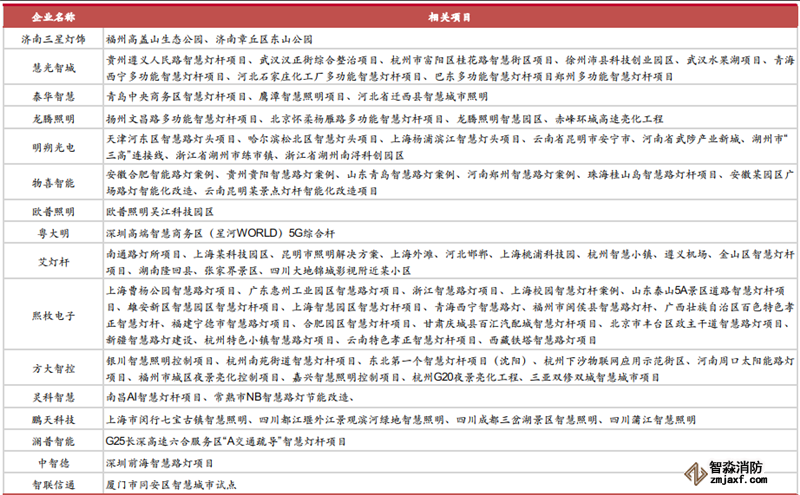The image size is (800, 495).
Task: Click the 欧普照明吴江科技园区 project text
Action: tap(160, 213)
